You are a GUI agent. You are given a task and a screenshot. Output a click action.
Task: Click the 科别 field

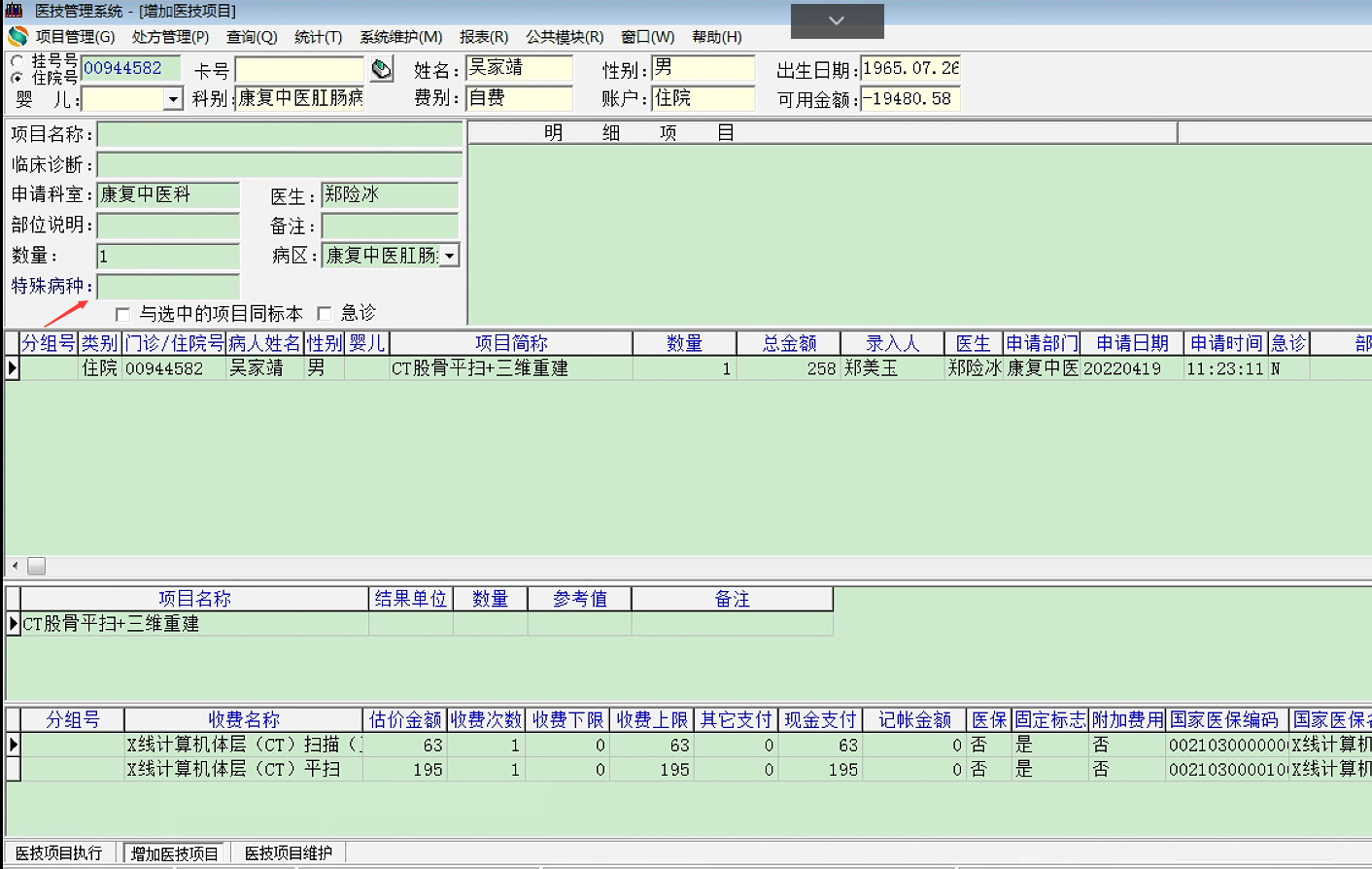[x=299, y=98]
